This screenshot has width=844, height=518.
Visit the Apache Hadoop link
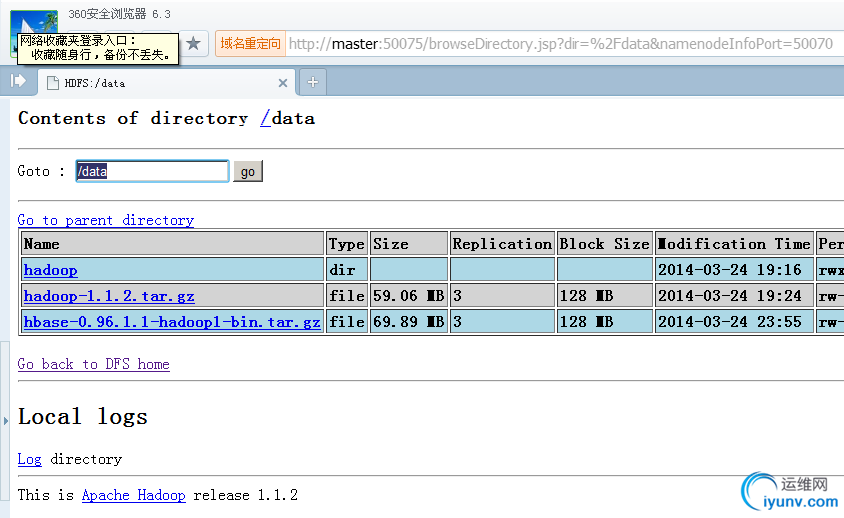point(133,495)
